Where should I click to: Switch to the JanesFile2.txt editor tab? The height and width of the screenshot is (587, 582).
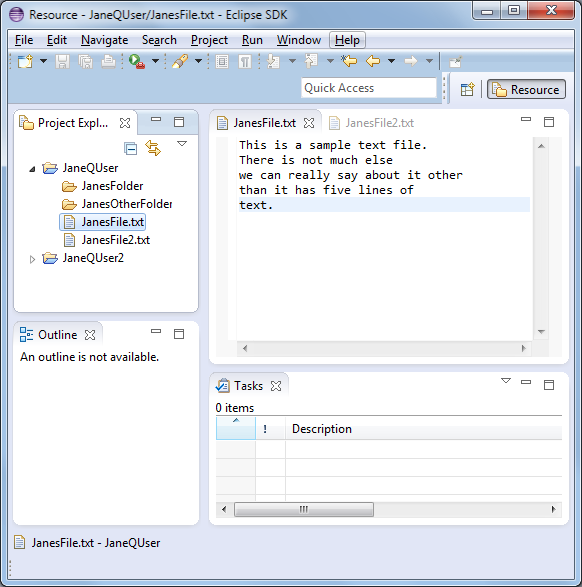pos(371,123)
